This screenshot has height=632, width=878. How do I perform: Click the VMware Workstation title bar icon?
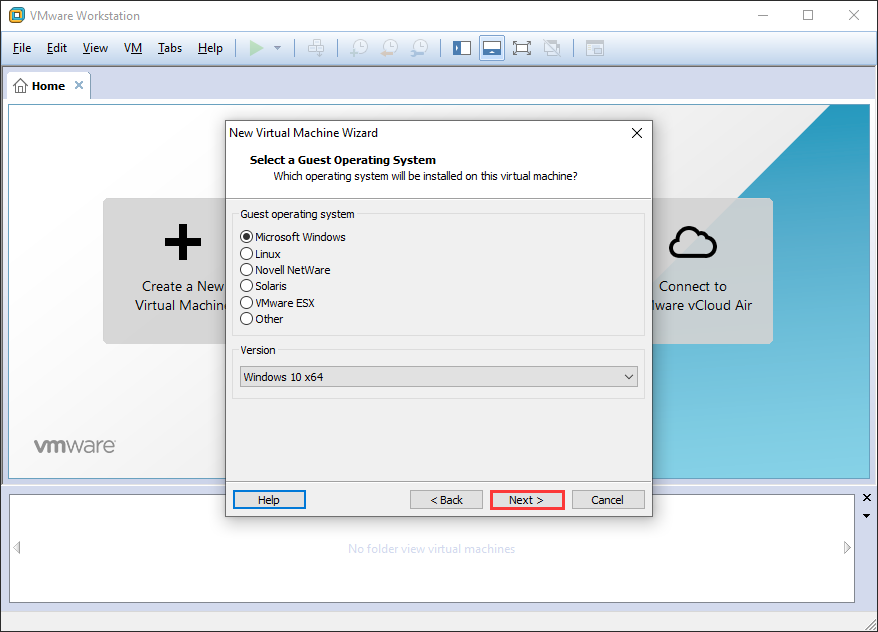pos(17,15)
